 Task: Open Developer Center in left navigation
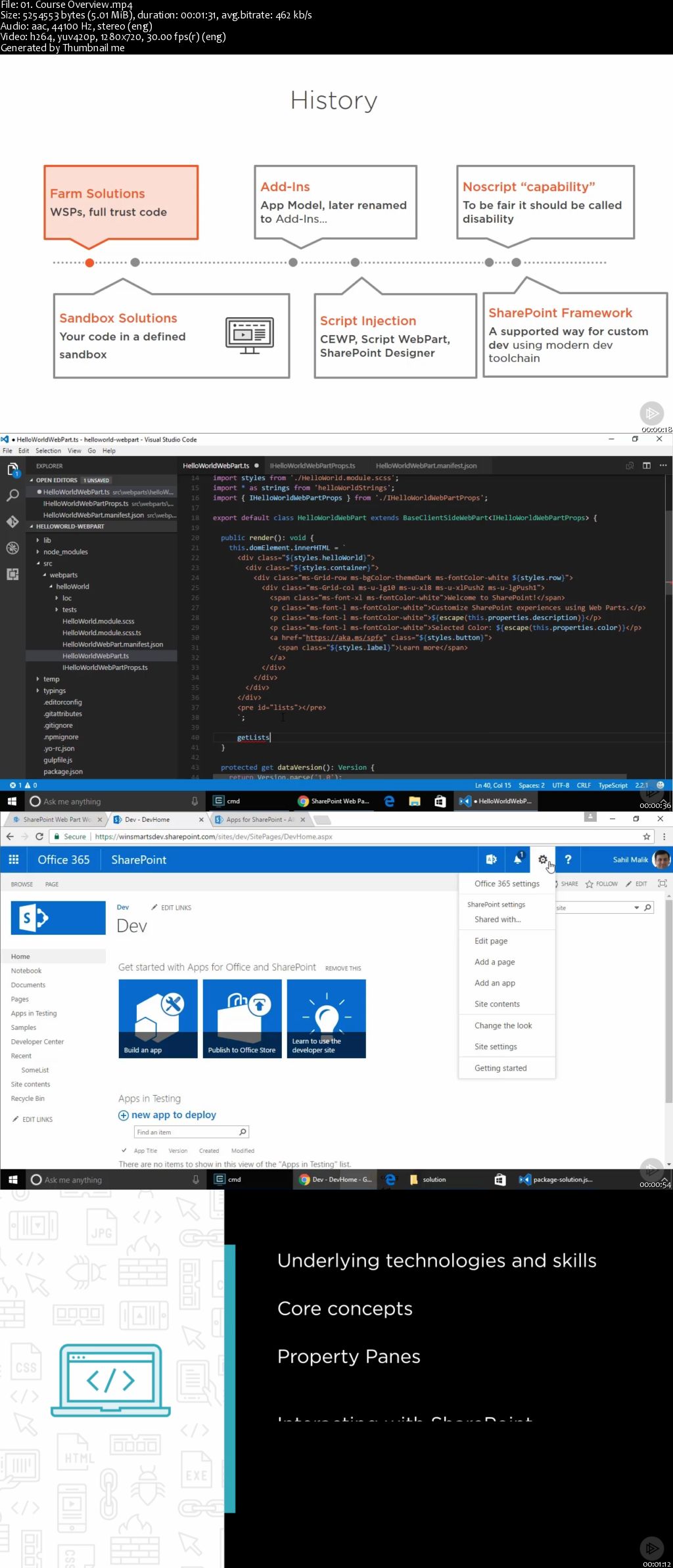tap(37, 1042)
